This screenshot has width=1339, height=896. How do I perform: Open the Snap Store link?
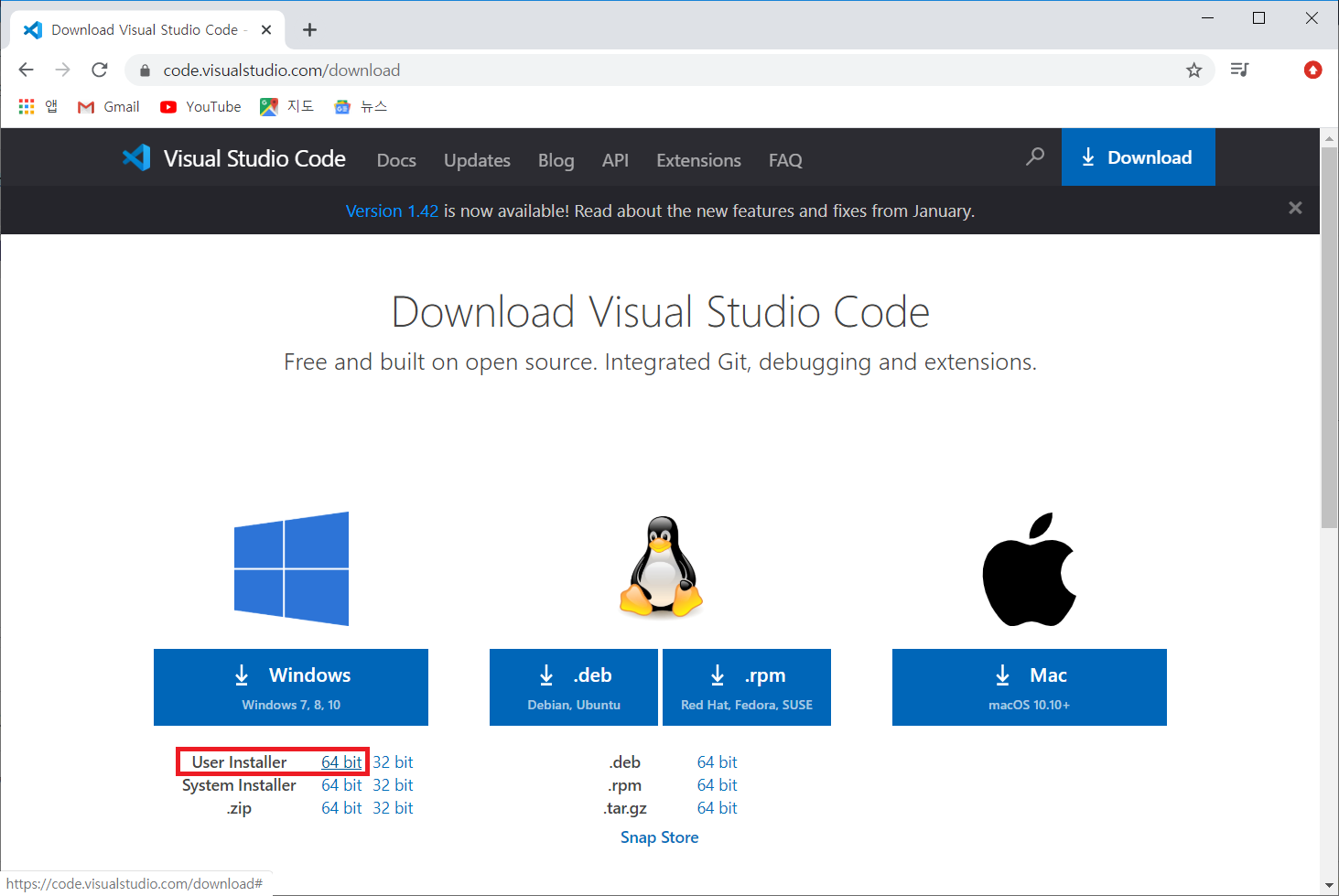coord(659,837)
